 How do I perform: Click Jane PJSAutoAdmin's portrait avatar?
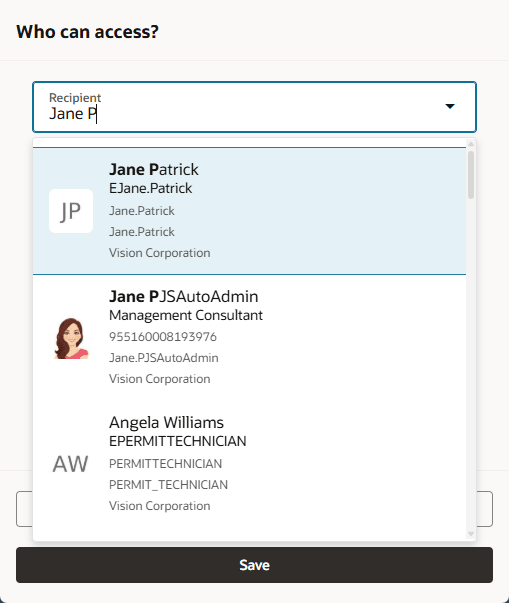(71, 338)
